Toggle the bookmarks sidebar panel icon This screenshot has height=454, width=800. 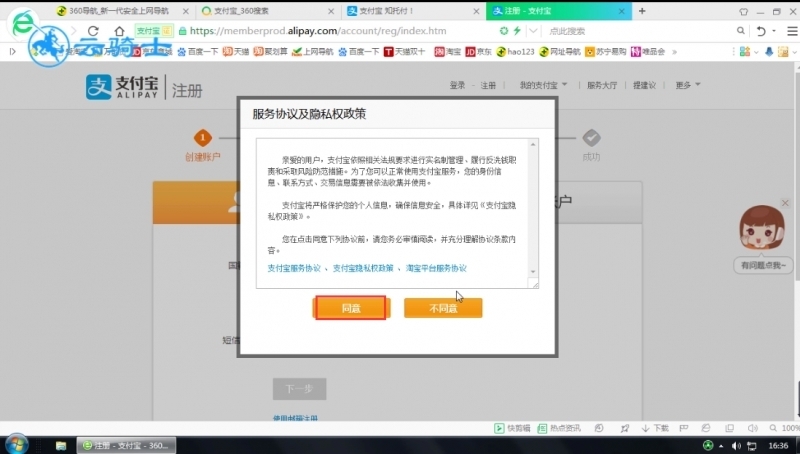click(13, 52)
